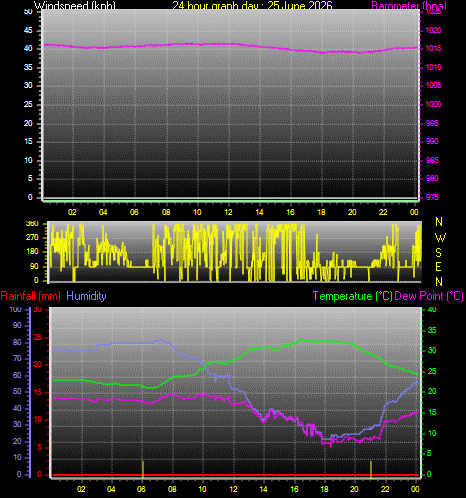Click the blue 50 on humidity axis
This screenshot has width=466, height=498.
17,392
